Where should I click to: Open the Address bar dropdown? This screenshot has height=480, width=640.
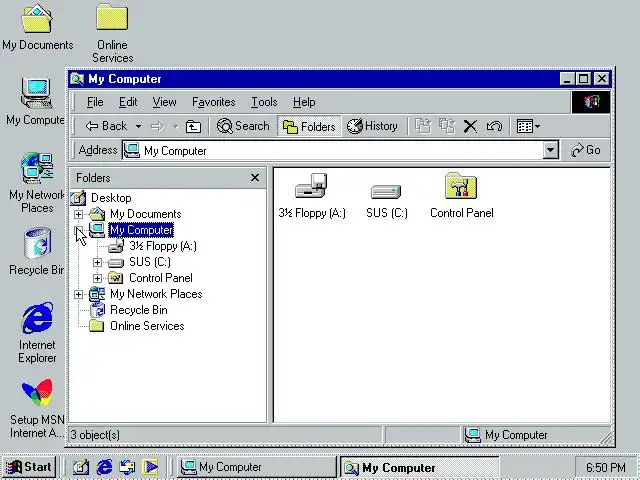coord(550,150)
